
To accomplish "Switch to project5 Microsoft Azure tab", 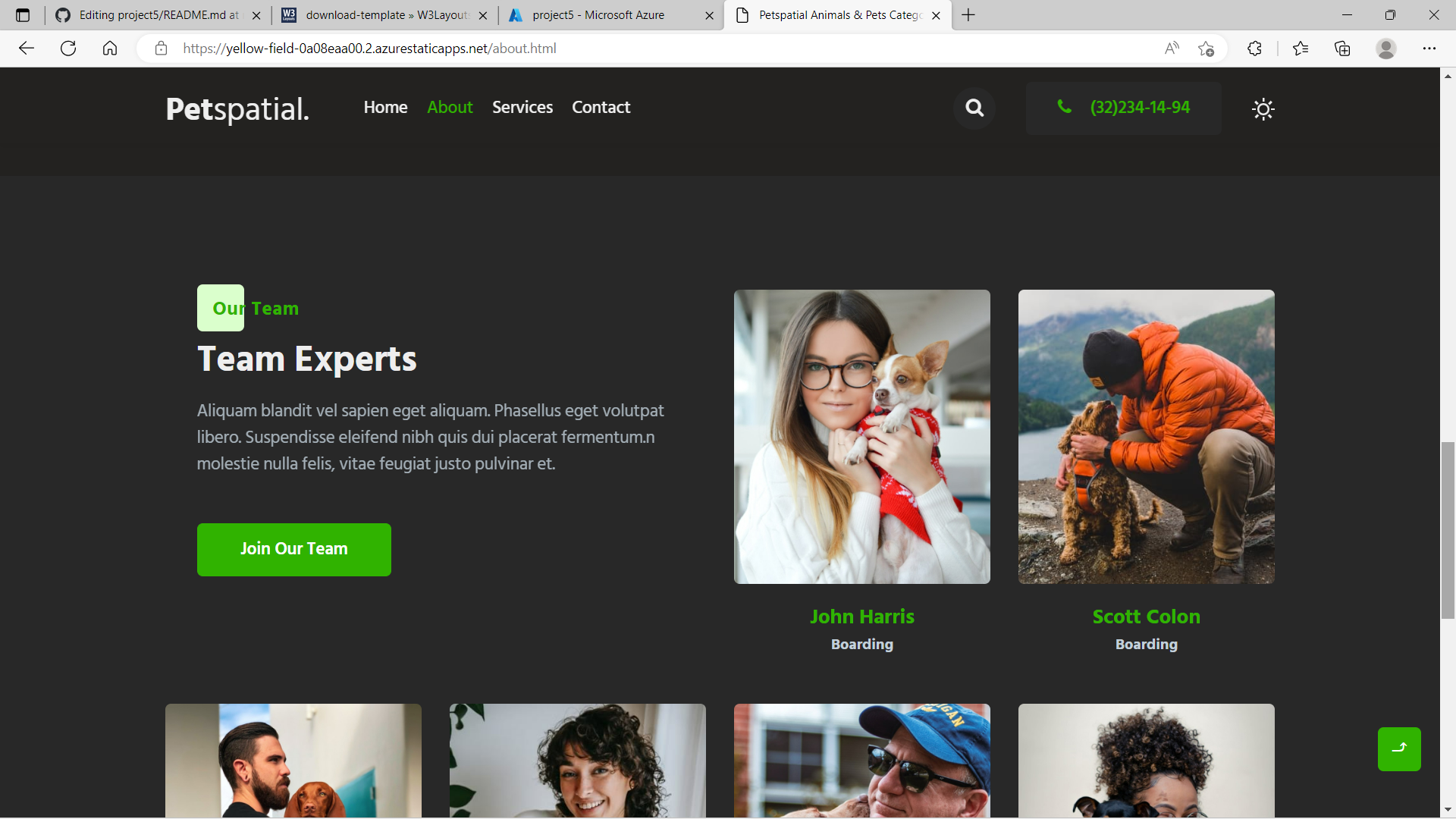I will click(x=598, y=15).
